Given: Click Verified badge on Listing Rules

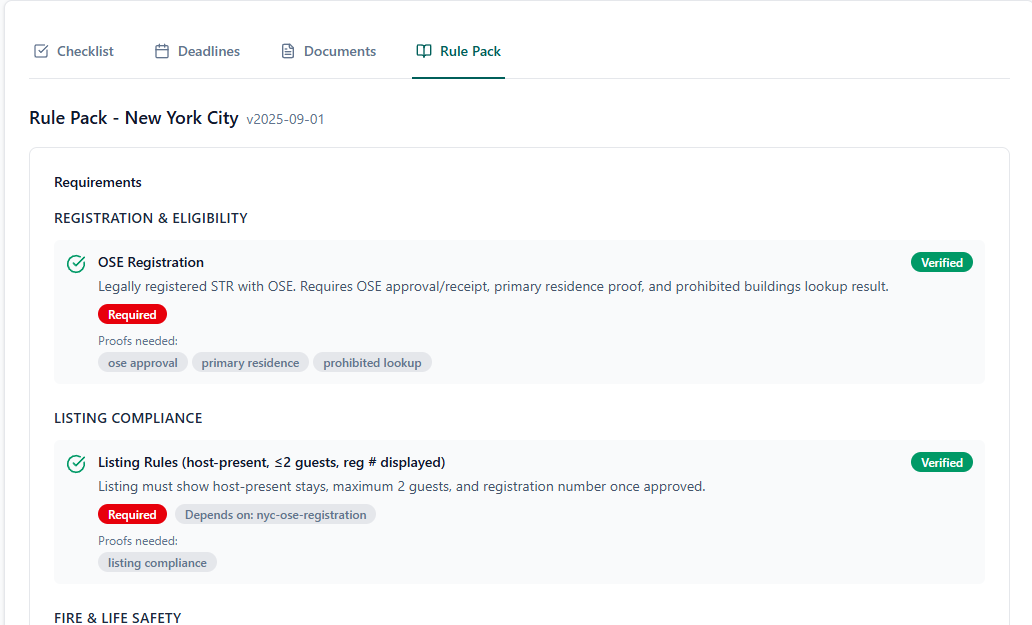Looking at the screenshot, I should tap(941, 463).
